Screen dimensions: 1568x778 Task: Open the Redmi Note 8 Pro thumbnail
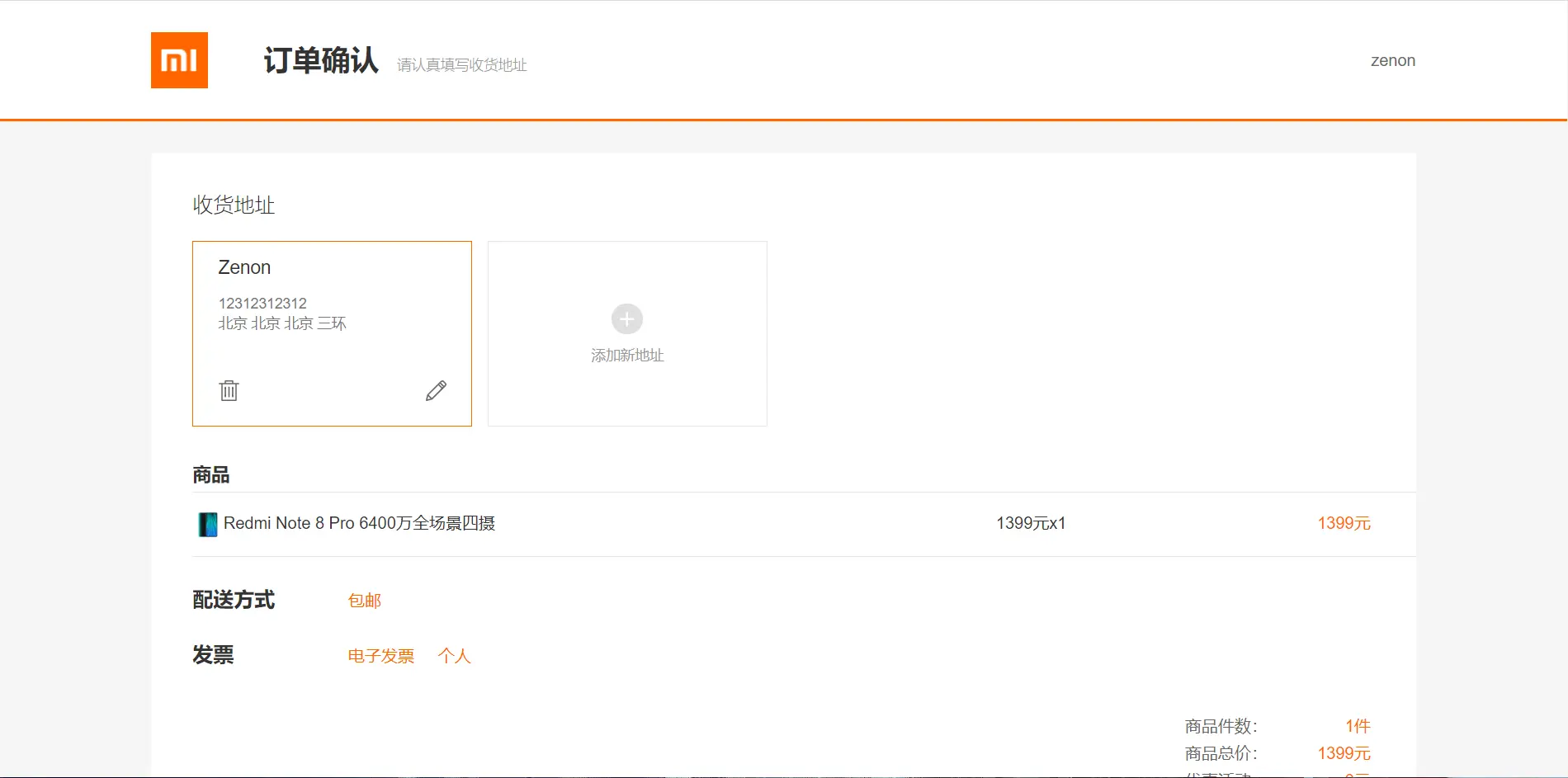(x=208, y=524)
